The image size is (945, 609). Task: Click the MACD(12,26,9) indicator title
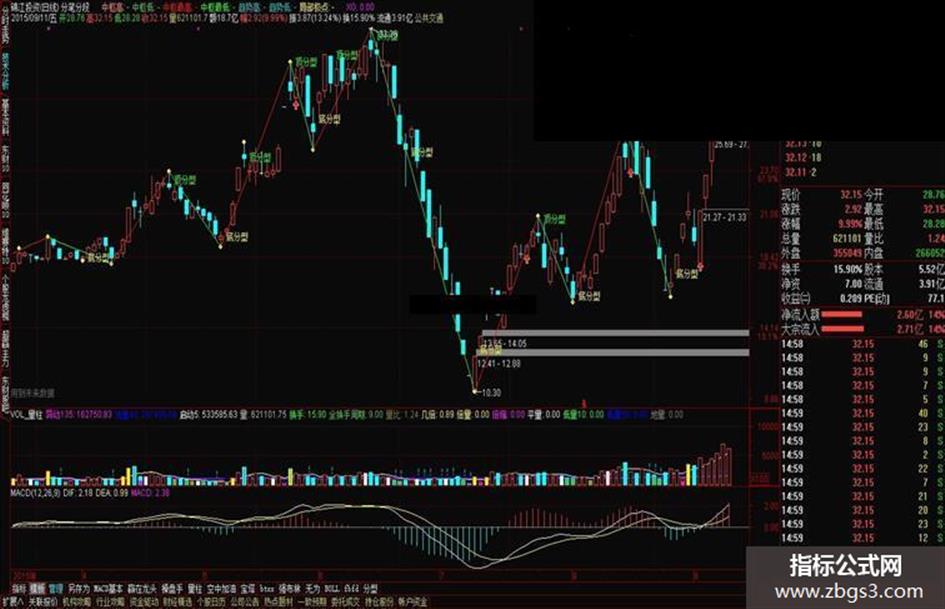coord(36,493)
